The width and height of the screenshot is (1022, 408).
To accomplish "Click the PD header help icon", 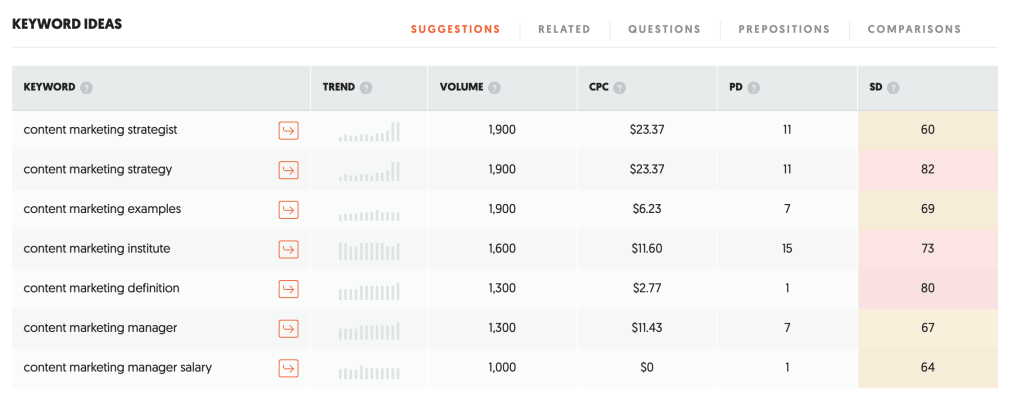I will 753,88.
